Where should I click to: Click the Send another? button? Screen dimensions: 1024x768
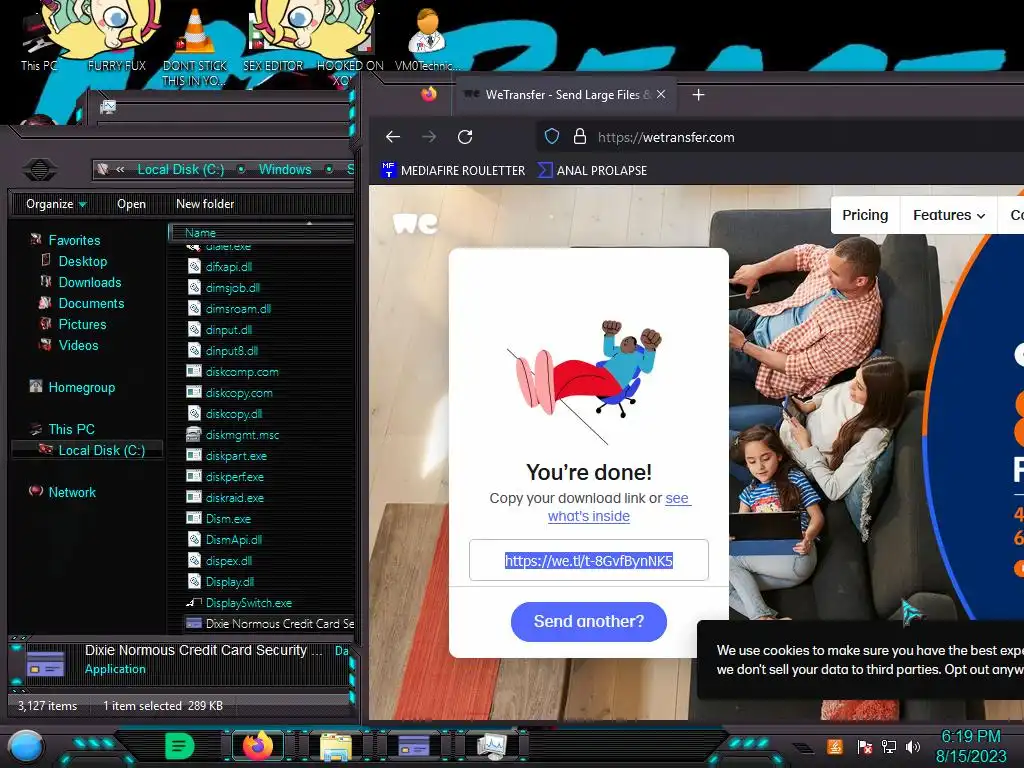588,621
